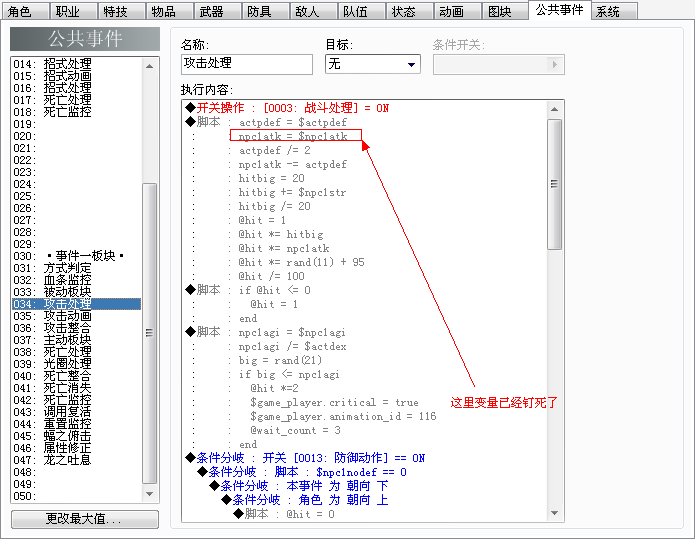Select the 武器 tab

click(x=217, y=11)
